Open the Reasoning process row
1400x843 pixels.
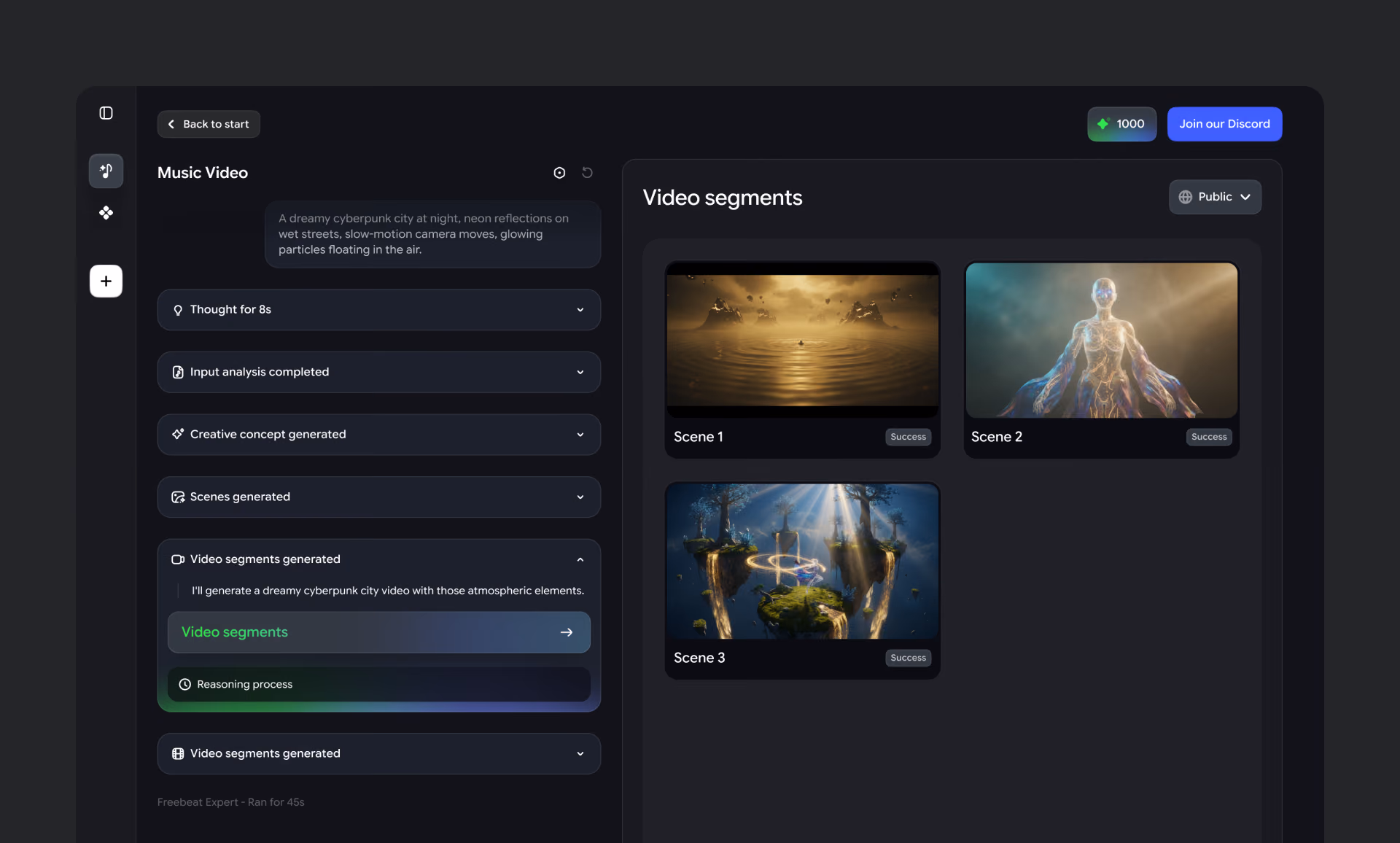coord(379,684)
